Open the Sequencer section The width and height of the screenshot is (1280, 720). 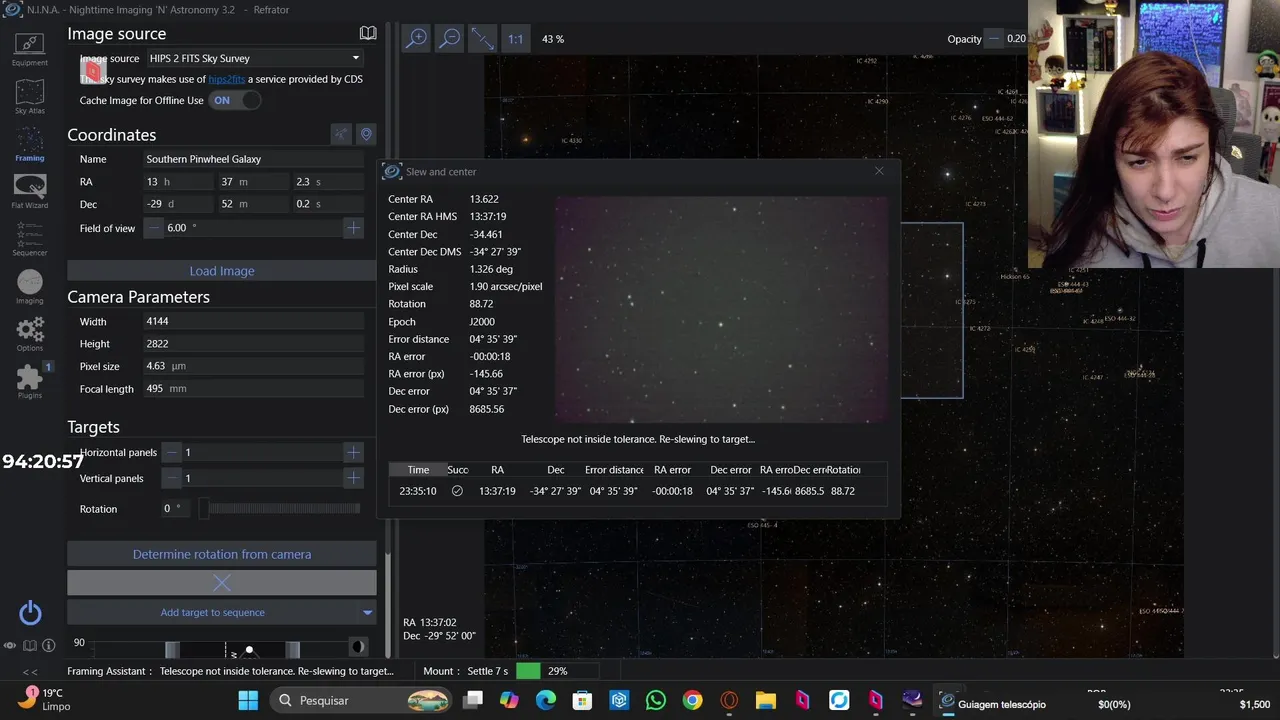[29, 238]
